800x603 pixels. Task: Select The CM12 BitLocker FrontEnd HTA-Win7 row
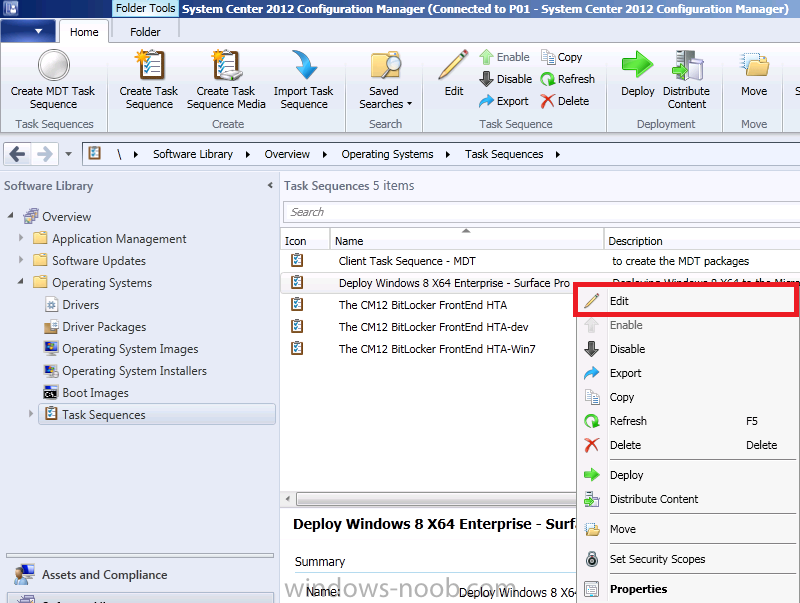coord(429,349)
